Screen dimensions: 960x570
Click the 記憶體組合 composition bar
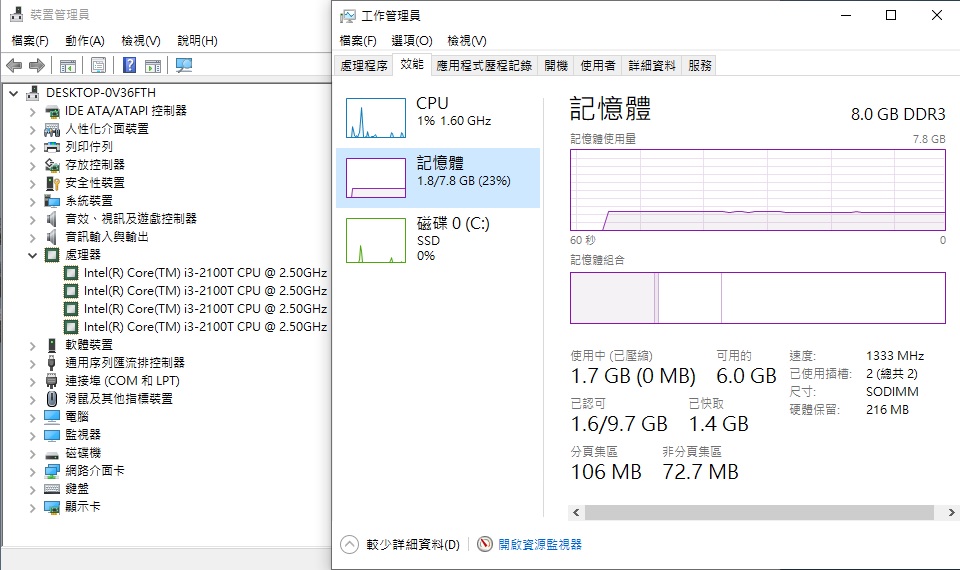click(x=758, y=298)
